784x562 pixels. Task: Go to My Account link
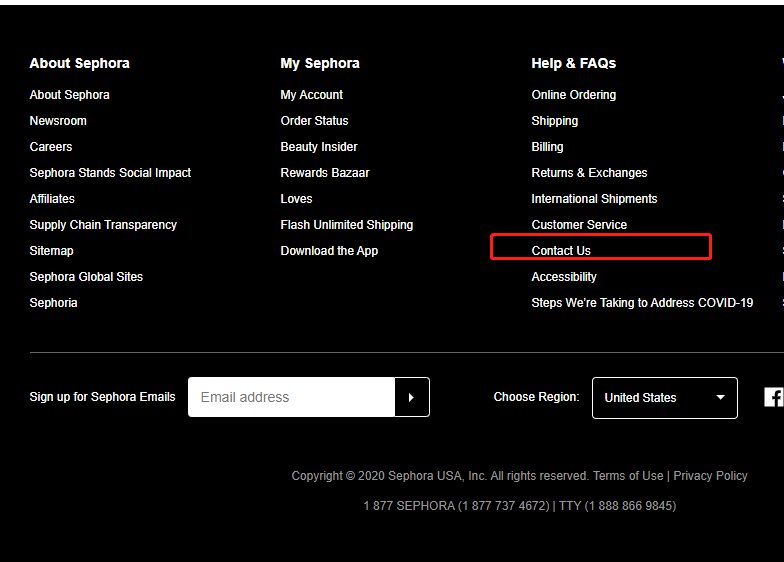[312, 94]
